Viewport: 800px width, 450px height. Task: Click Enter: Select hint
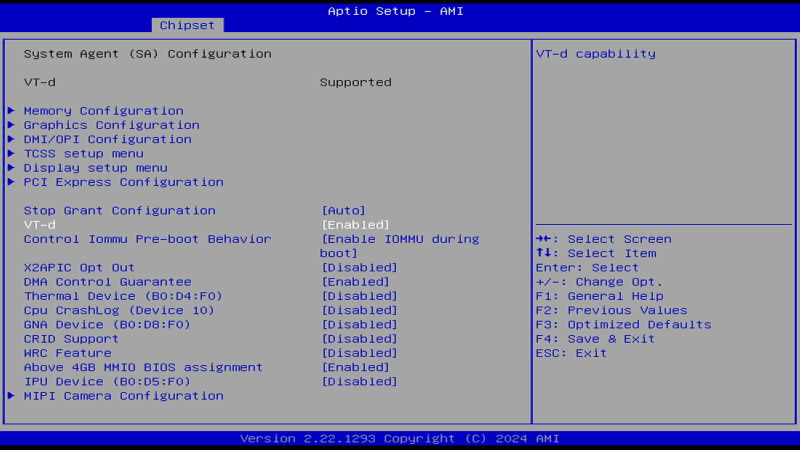pos(587,268)
